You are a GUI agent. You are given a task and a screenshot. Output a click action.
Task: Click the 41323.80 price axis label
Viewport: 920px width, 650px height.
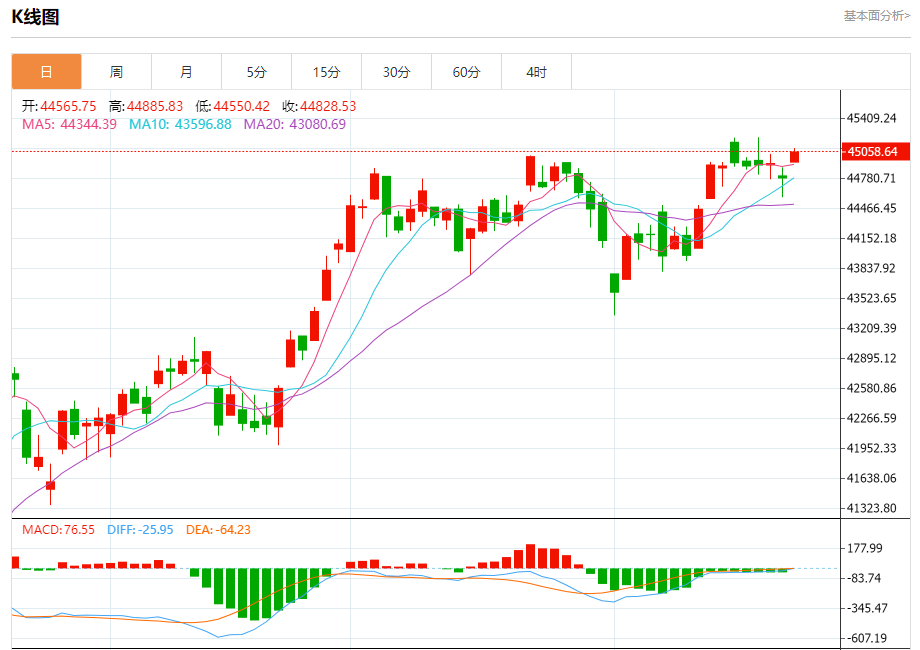click(x=871, y=508)
